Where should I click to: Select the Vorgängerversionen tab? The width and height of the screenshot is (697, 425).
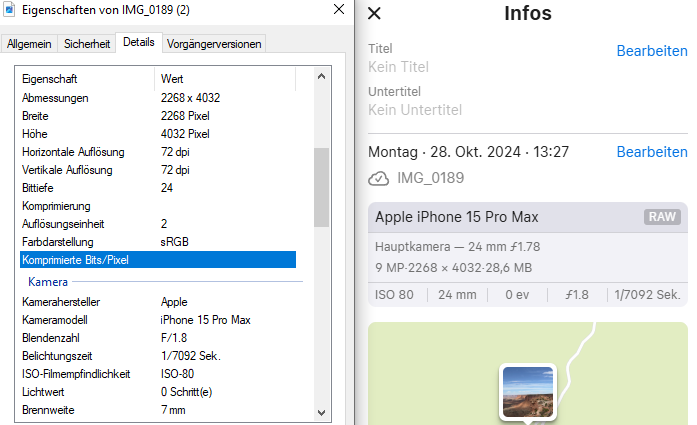point(214,44)
